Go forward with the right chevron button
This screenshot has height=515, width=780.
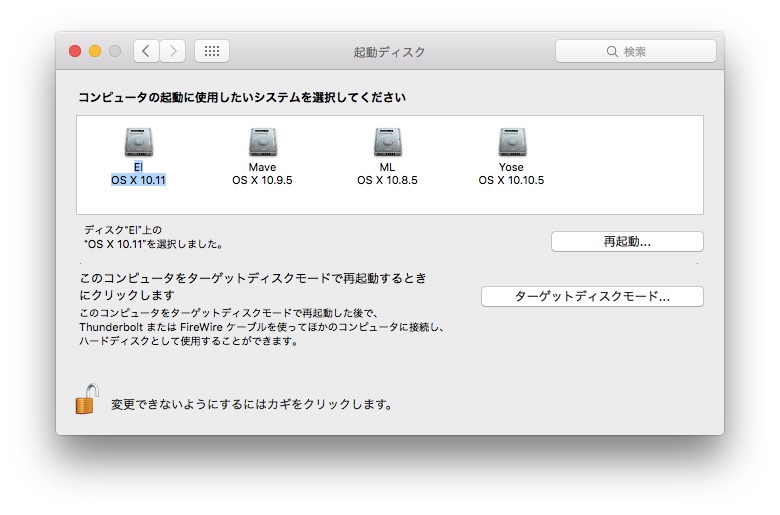point(173,51)
